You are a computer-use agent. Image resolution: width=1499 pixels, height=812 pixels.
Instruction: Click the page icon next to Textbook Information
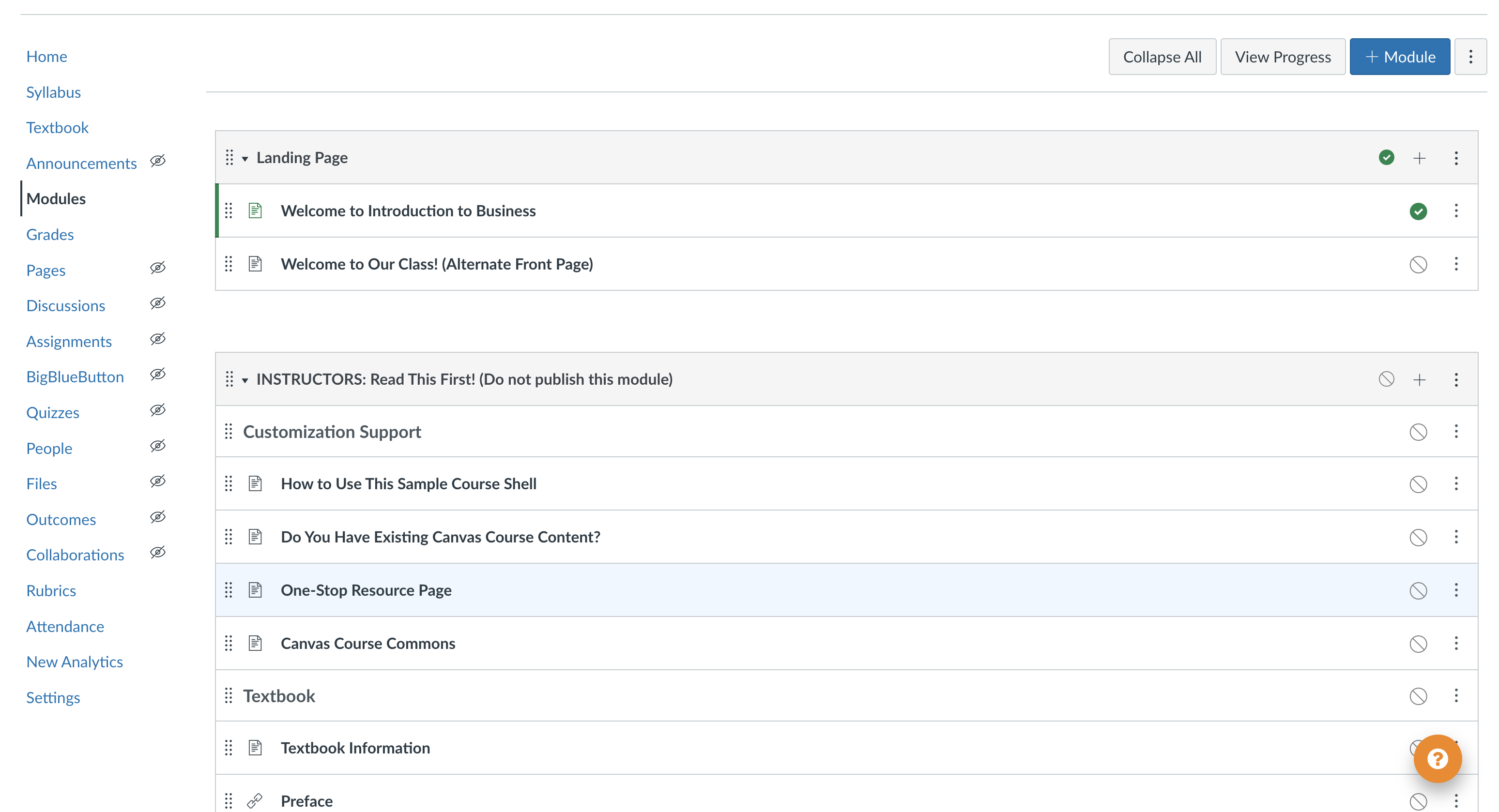(255, 748)
